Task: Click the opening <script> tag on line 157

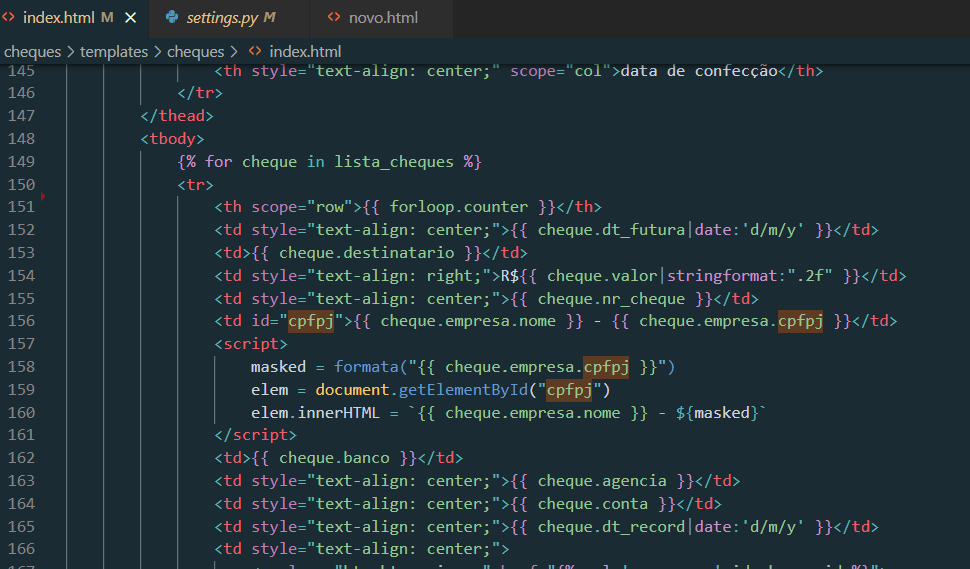Action: pos(251,344)
